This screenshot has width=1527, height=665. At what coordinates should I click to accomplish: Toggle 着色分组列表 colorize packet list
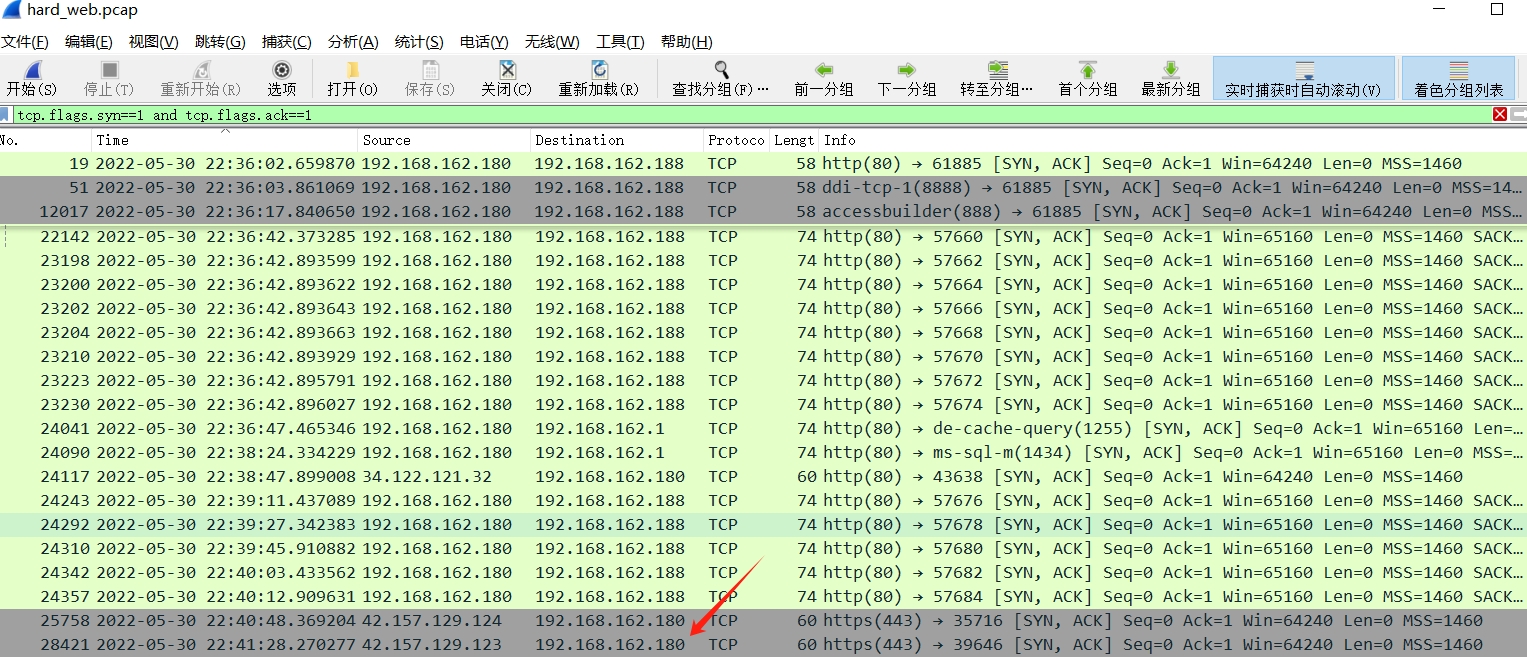(x=1458, y=78)
